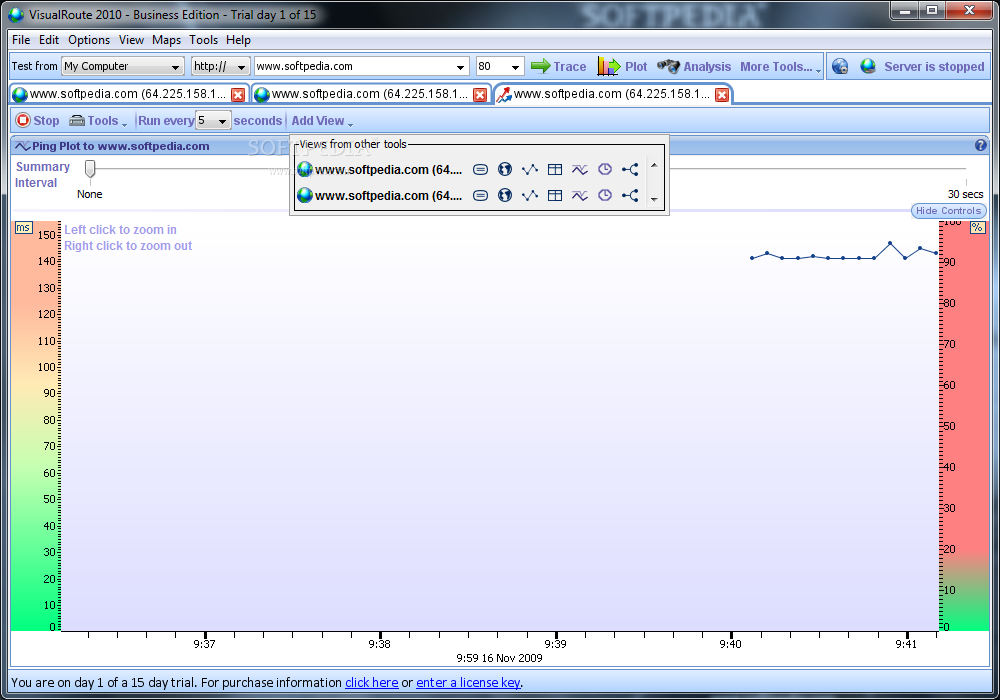Click the summary view icon in second Views row
The width and height of the screenshot is (1000, 700).
coord(480,196)
